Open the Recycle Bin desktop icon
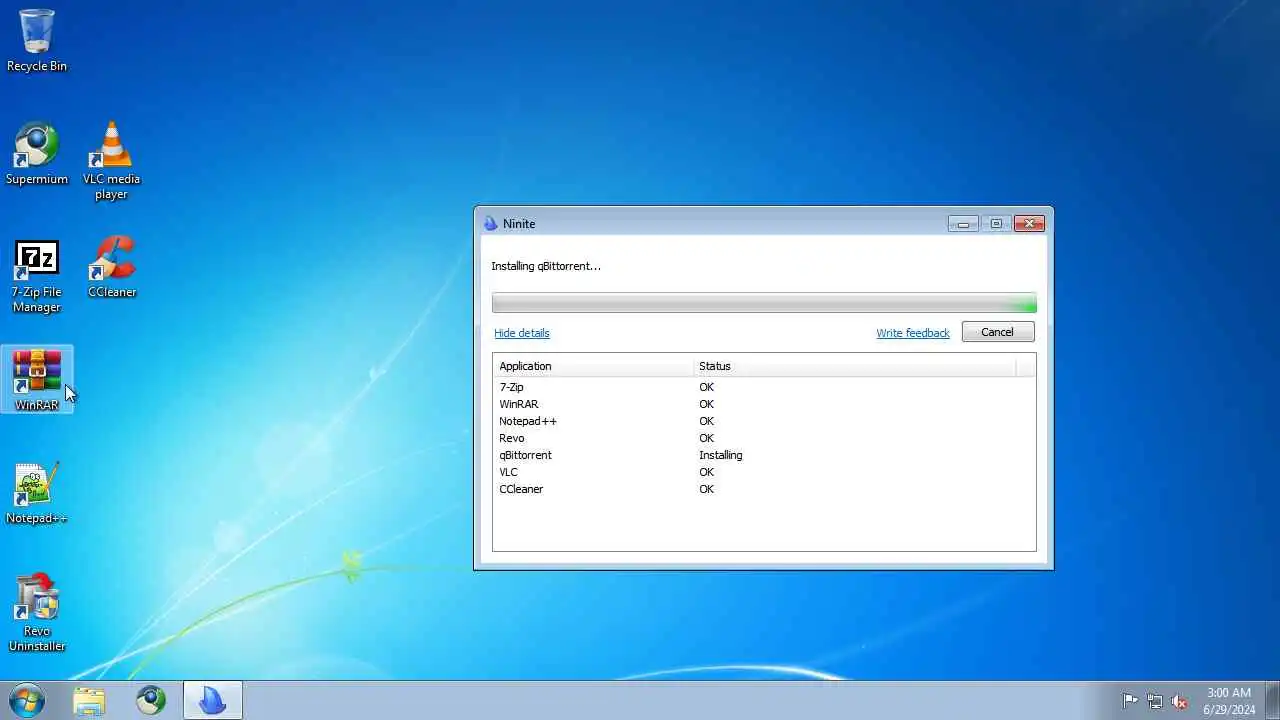The image size is (1280, 720). pyautogui.click(x=37, y=40)
